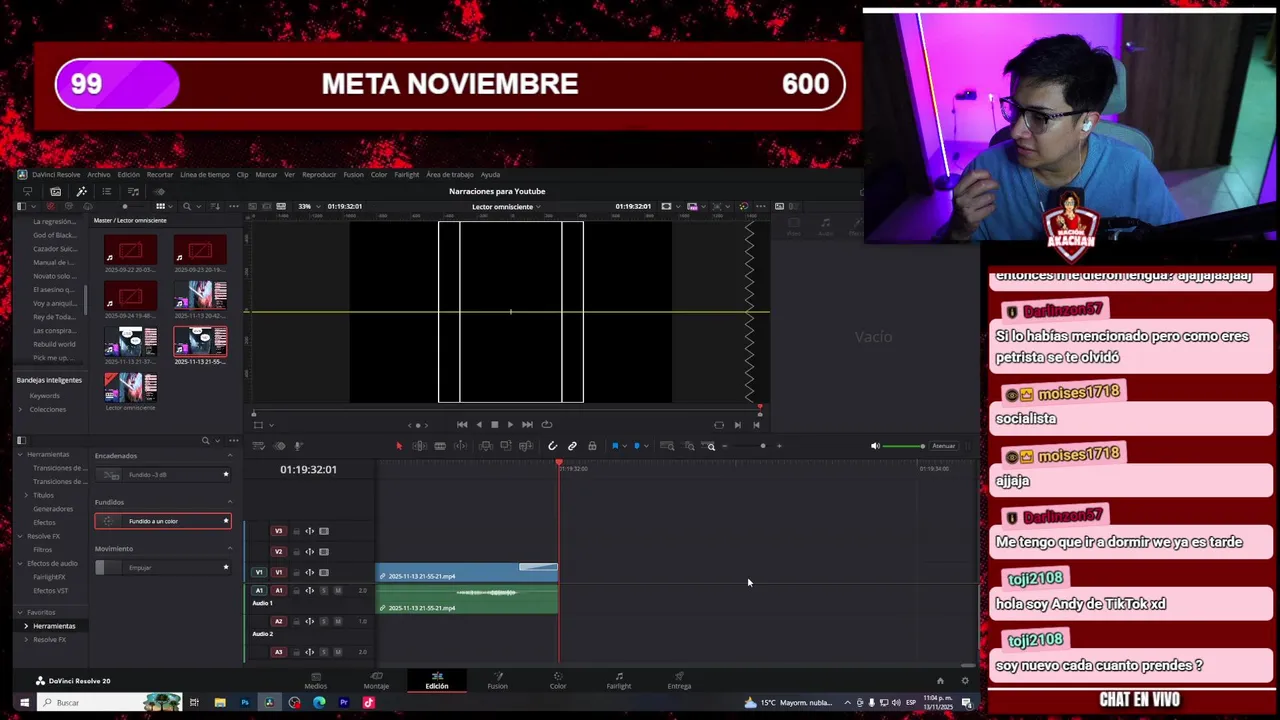Open the Área de trabajo menu
This screenshot has width=1280, height=720.
450,175
